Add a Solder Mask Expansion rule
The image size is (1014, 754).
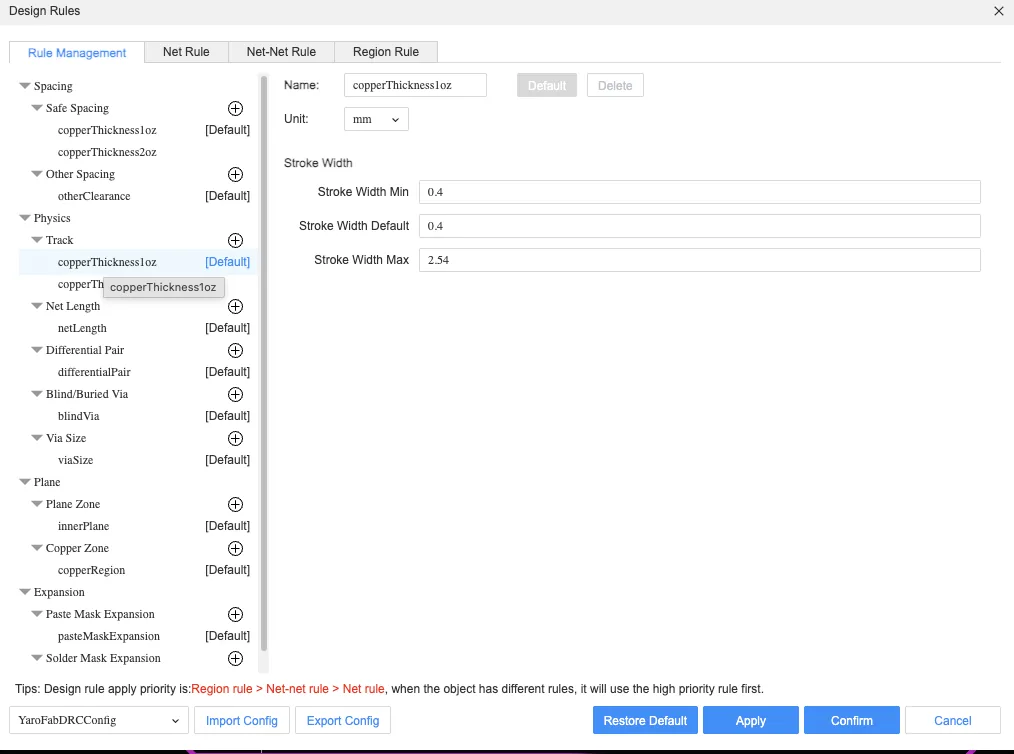coord(235,658)
